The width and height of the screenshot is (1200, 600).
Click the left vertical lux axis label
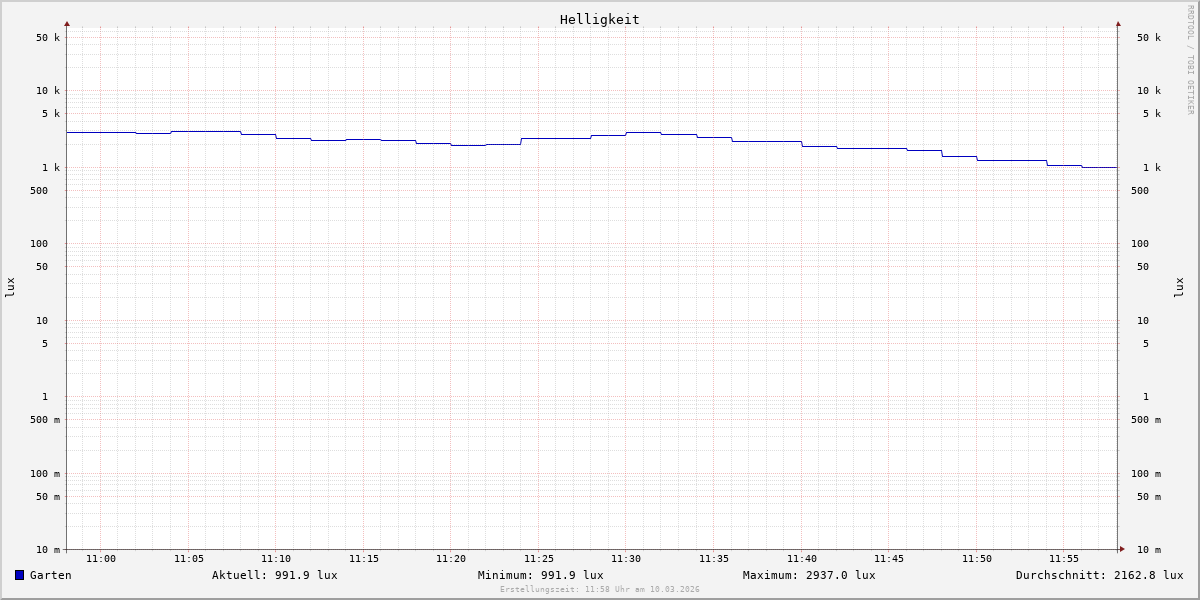[10, 287]
